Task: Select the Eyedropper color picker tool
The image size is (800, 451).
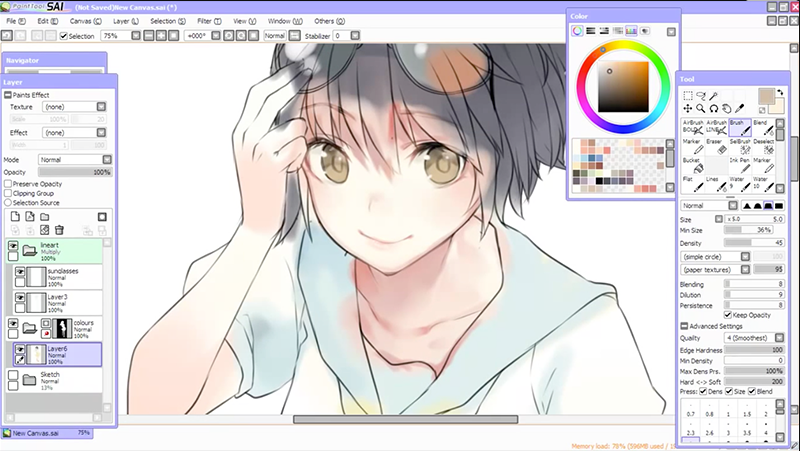Action: [x=740, y=108]
